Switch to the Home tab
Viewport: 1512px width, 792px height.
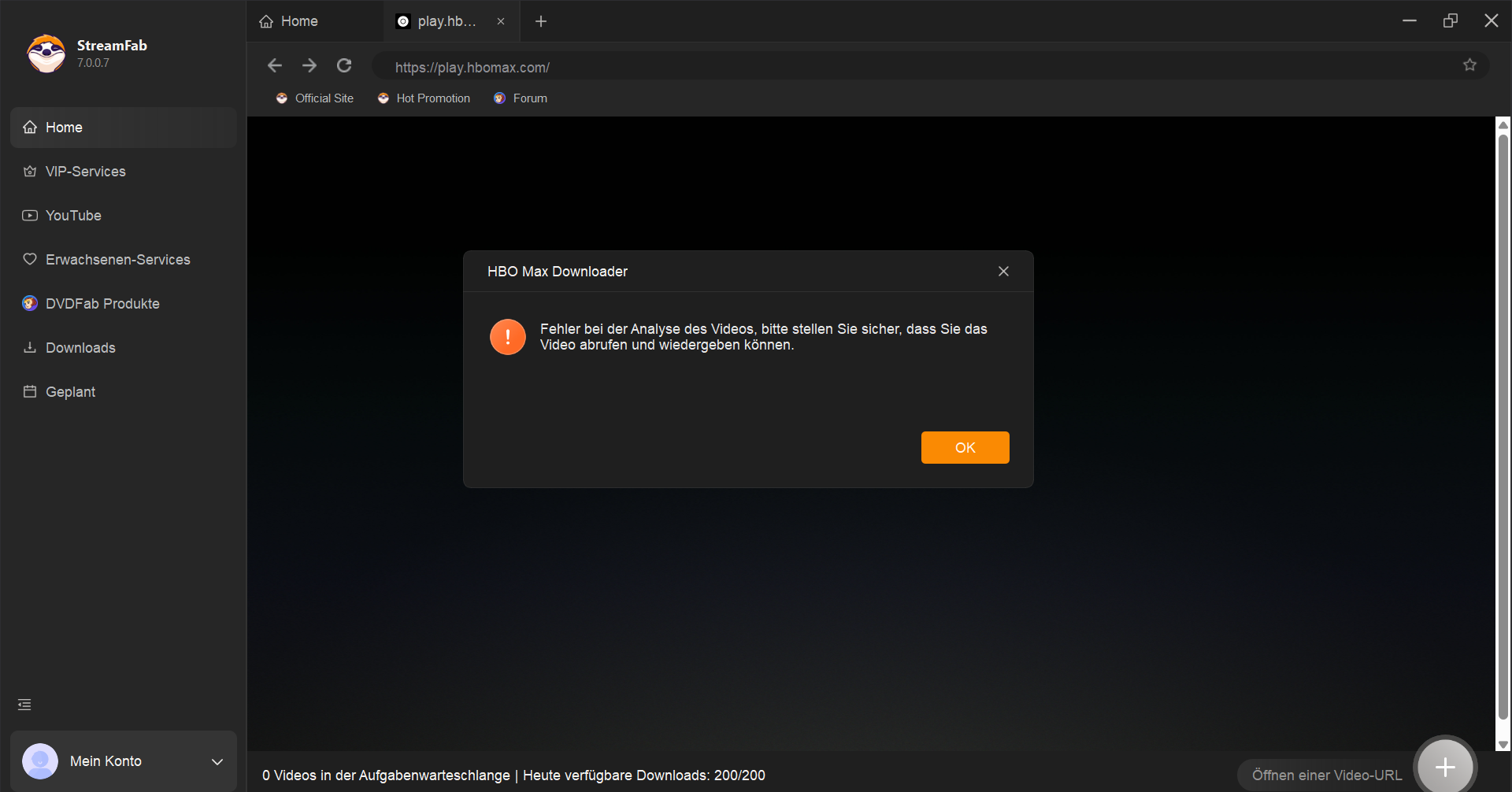tap(315, 21)
